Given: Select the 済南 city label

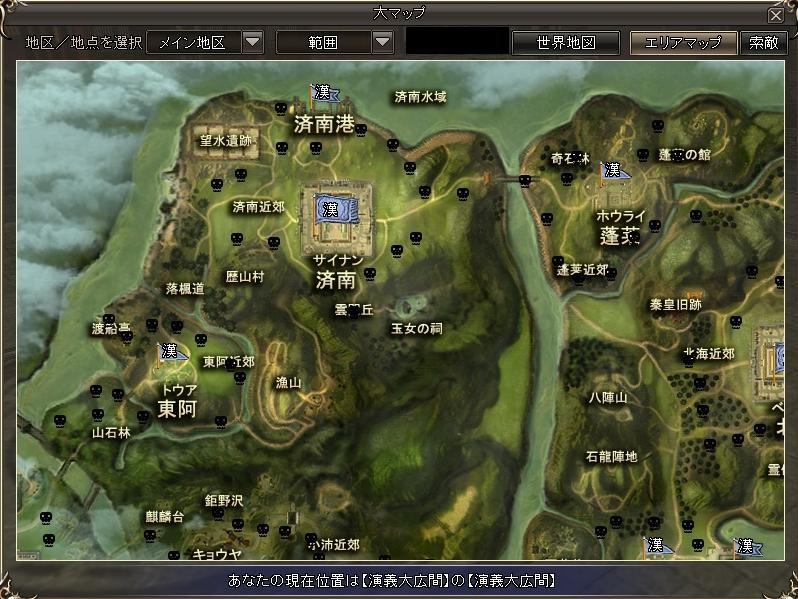Looking at the screenshot, I should (x=335, y=280).
